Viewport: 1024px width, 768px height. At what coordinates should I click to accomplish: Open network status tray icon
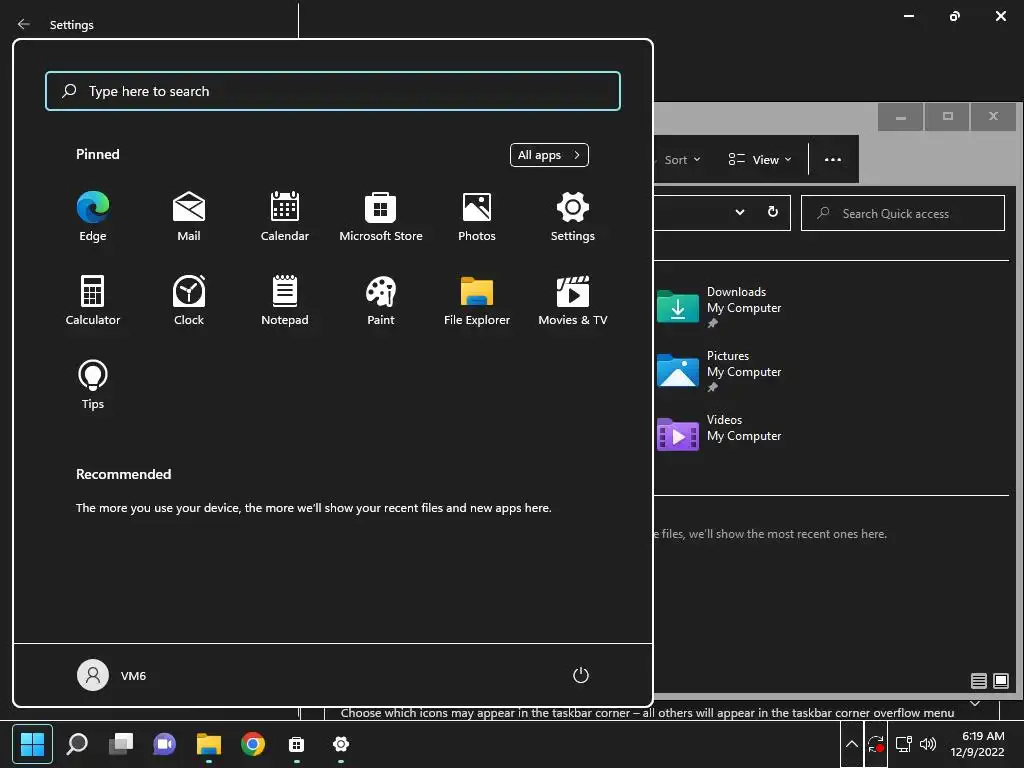coord(903,744)
